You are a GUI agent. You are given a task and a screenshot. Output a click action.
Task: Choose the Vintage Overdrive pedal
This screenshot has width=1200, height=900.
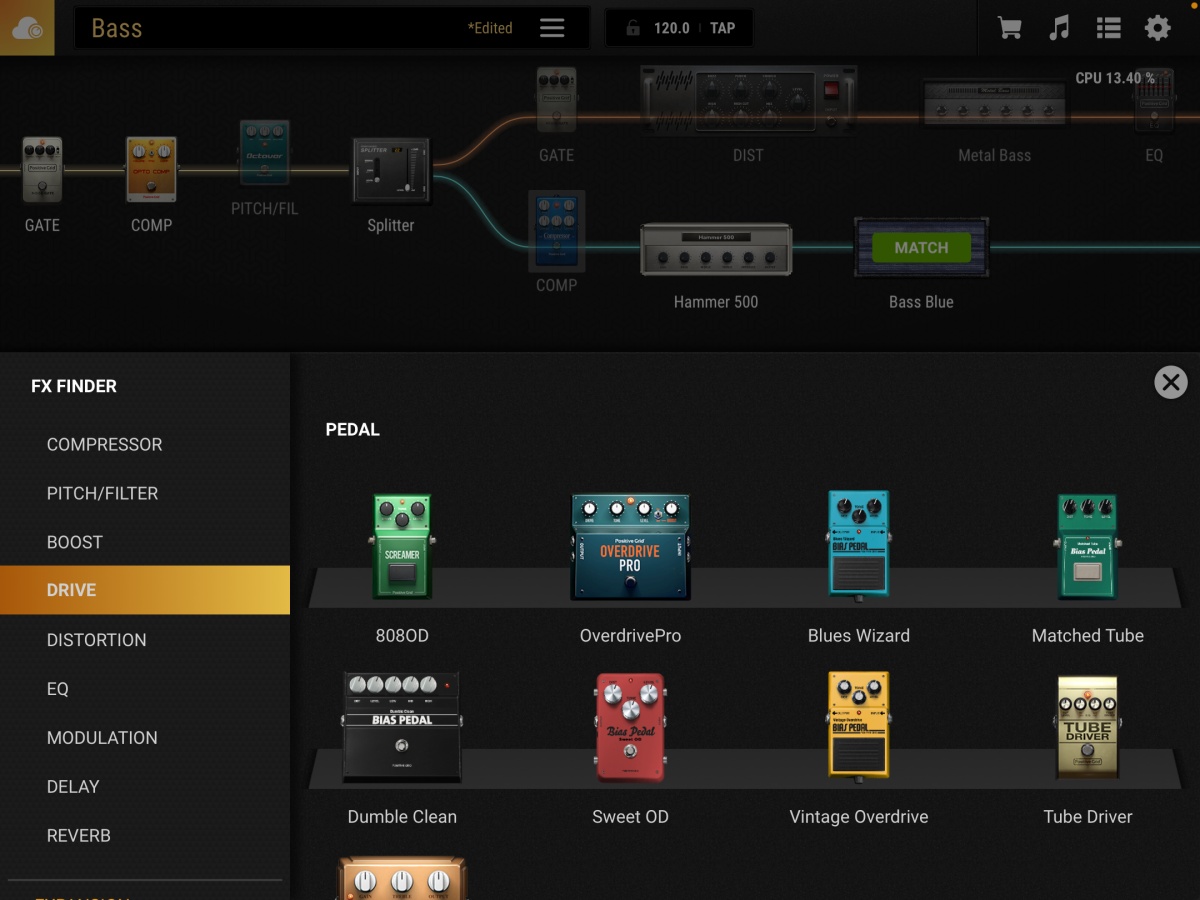(x=859, y=727)
